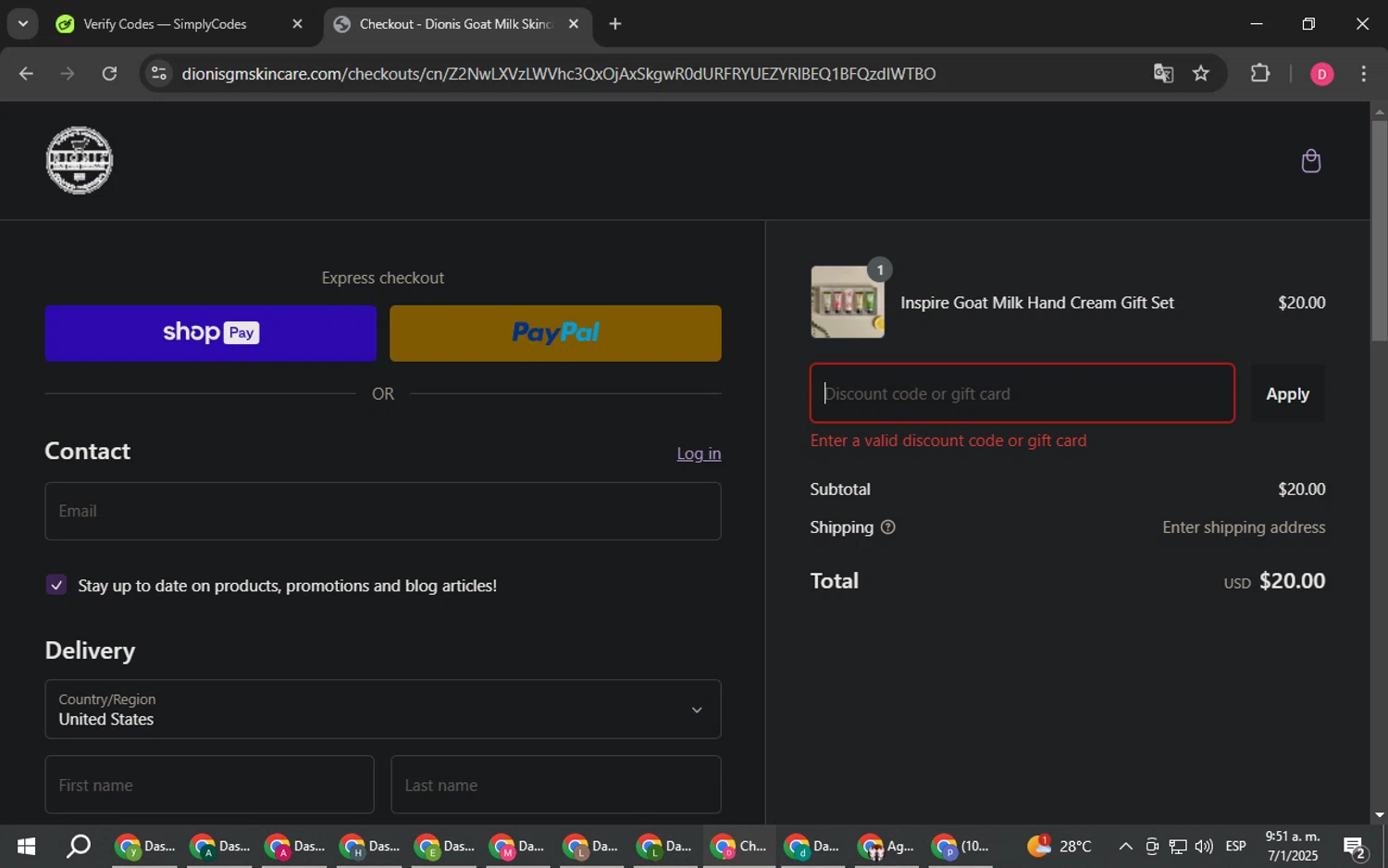Click the Apply discount button
The width and height of the screenshot is (1388, 868).
1287,394
